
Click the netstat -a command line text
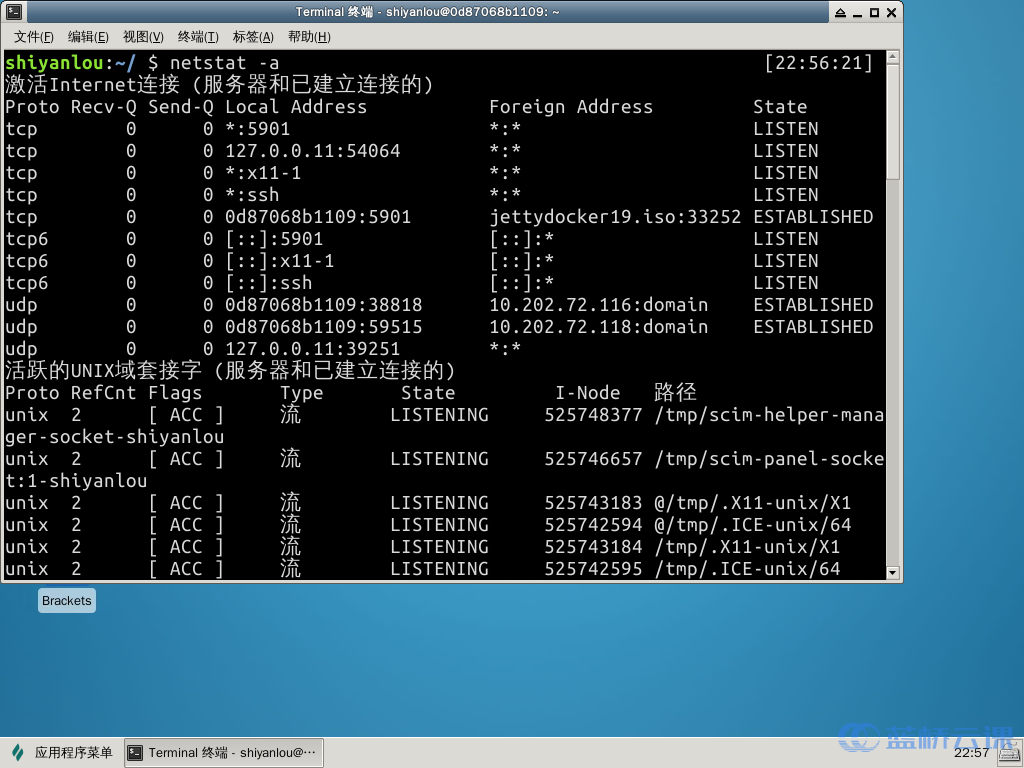[224, 63]
